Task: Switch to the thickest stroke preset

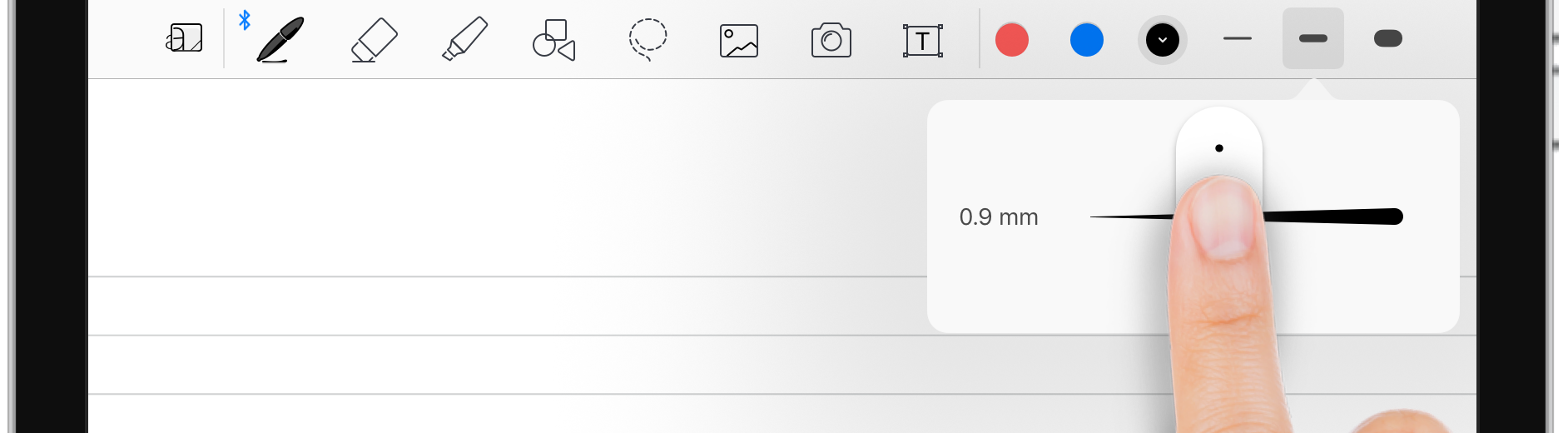Action: click(1388, 38)
